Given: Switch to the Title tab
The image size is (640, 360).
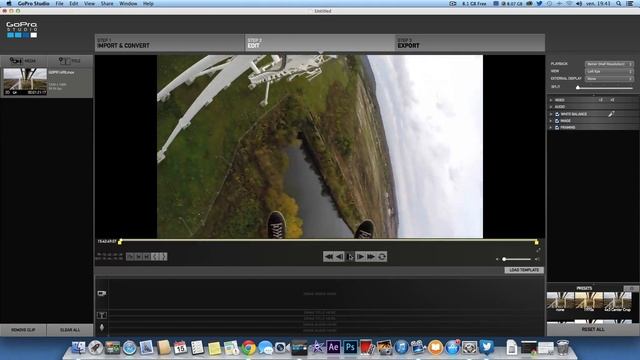Looking at the screenshot, I should point(70,61).
